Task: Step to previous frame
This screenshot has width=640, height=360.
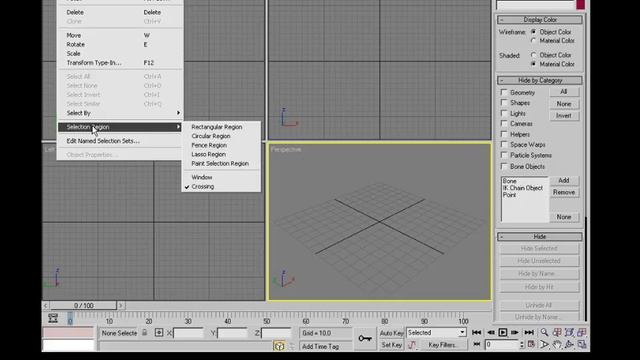Action: (490, 333)
